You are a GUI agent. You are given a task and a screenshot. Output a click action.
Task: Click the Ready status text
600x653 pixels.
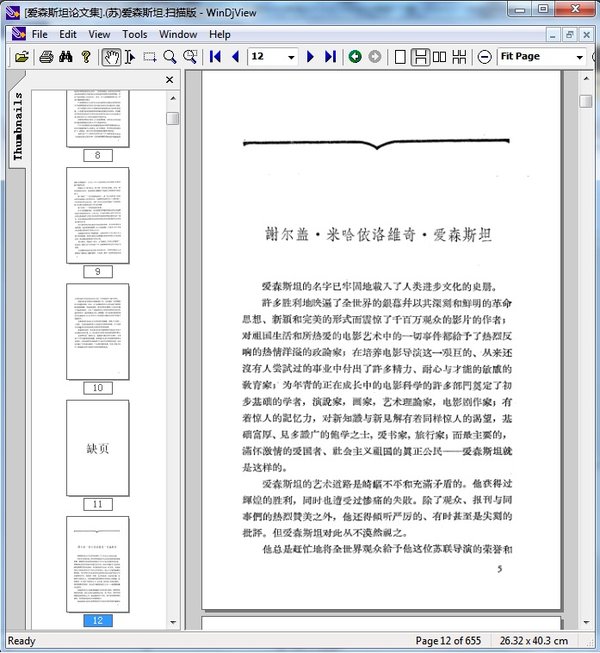tap(22, 641)
